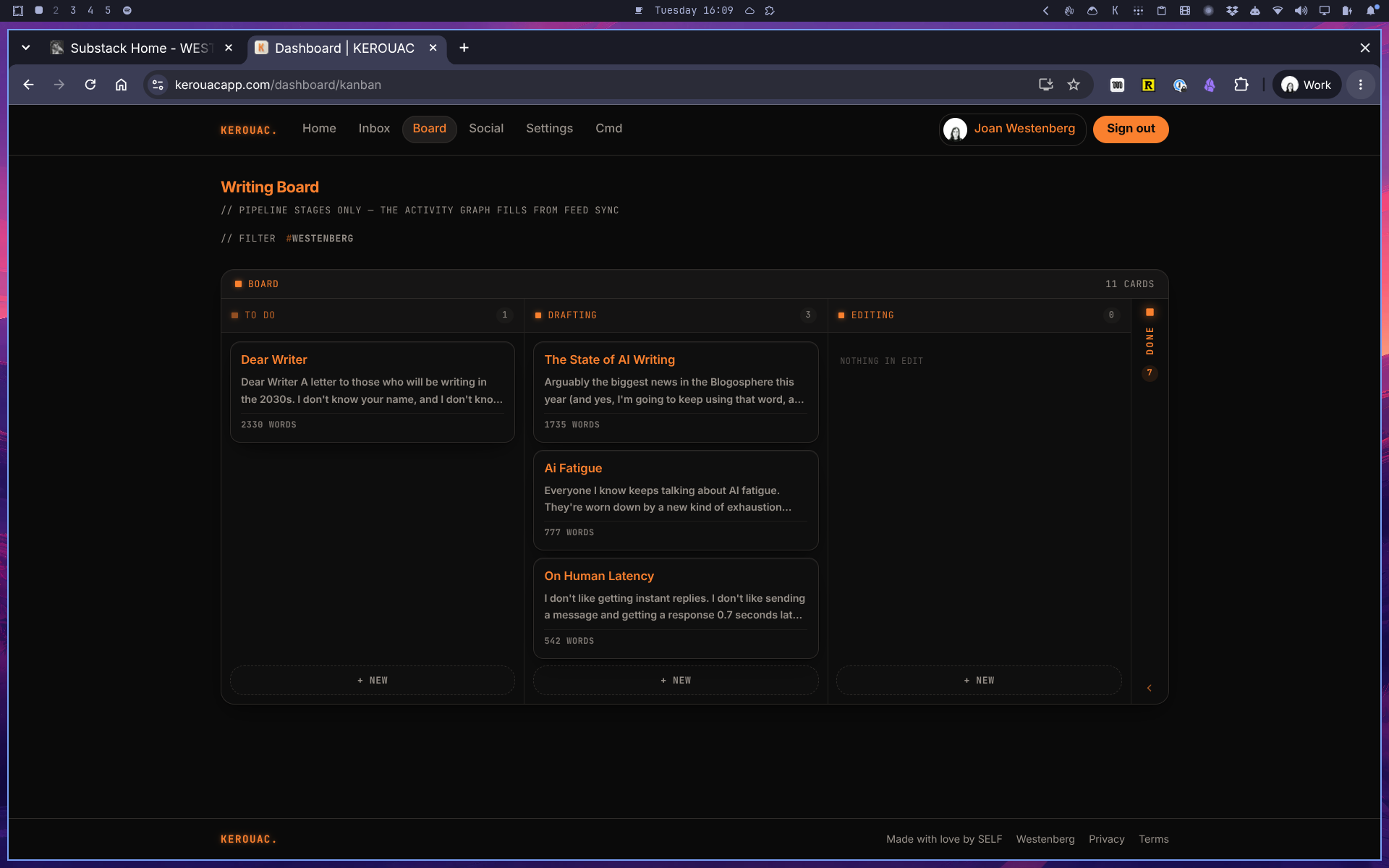Open the Dear Writer card
The image size is (1389, 868).
point(372,392)
